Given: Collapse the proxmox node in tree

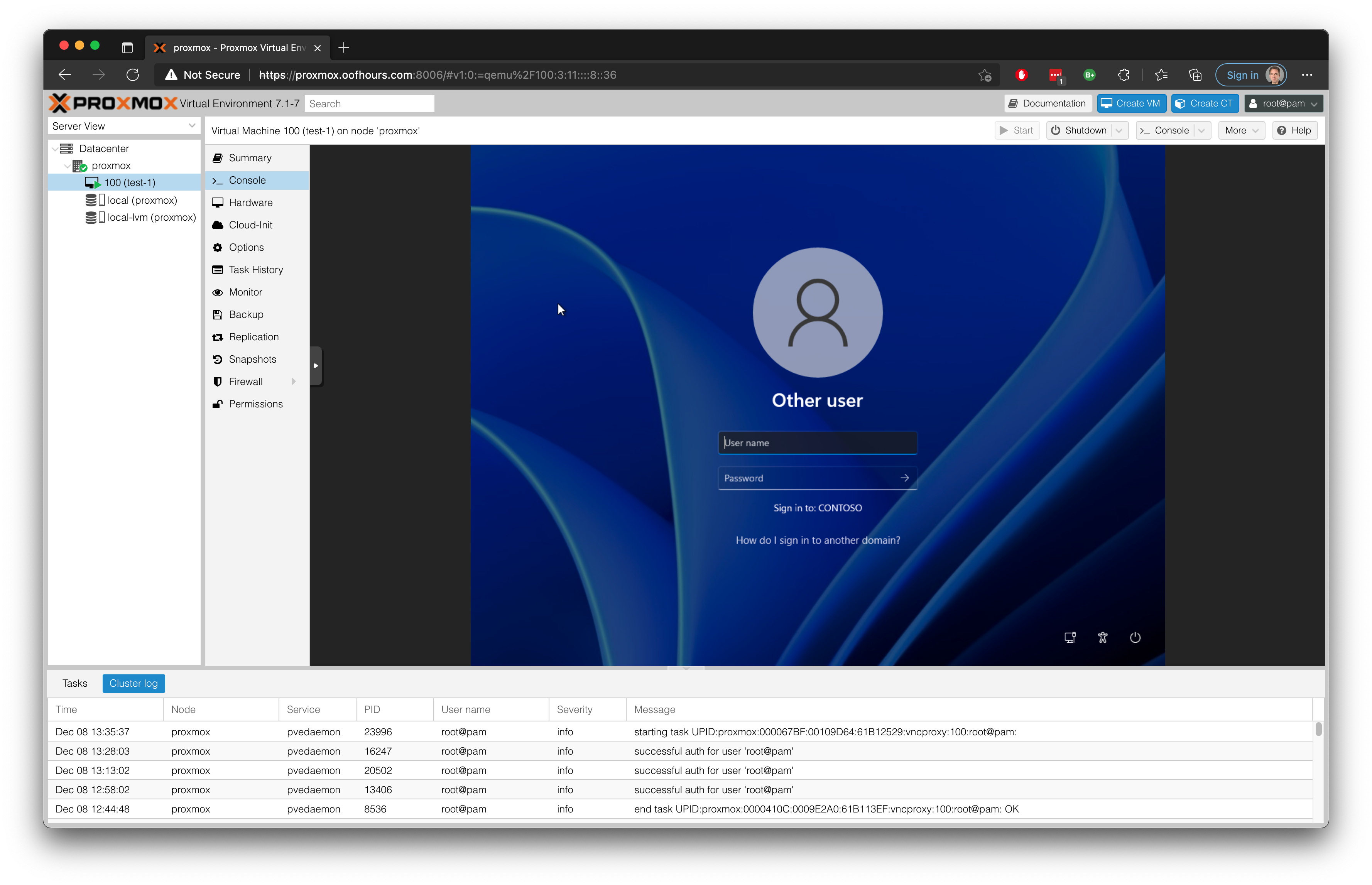Looking at the screenshot, I should [x=67, y=166].
